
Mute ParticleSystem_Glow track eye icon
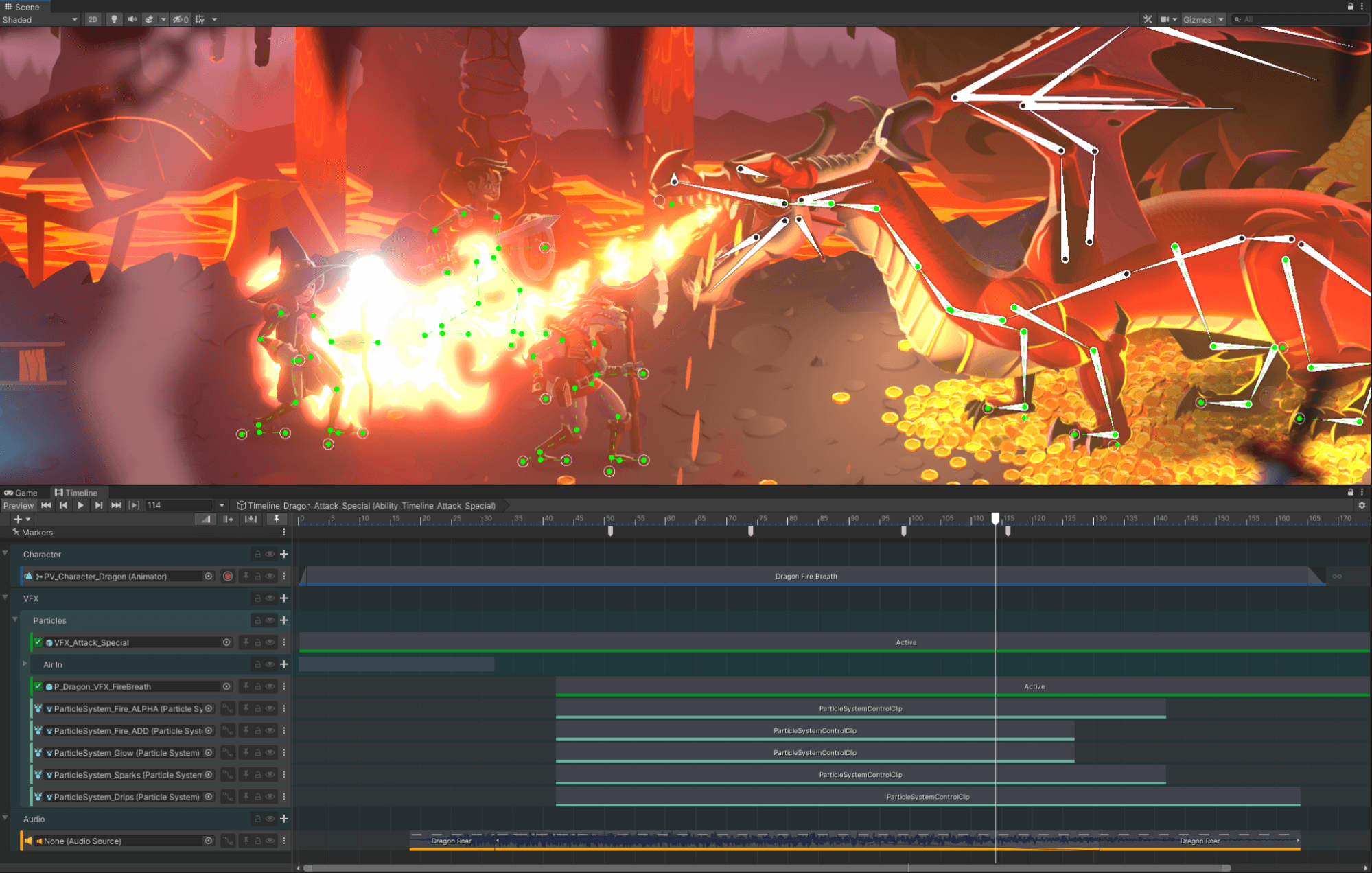[x=270, y=752]
